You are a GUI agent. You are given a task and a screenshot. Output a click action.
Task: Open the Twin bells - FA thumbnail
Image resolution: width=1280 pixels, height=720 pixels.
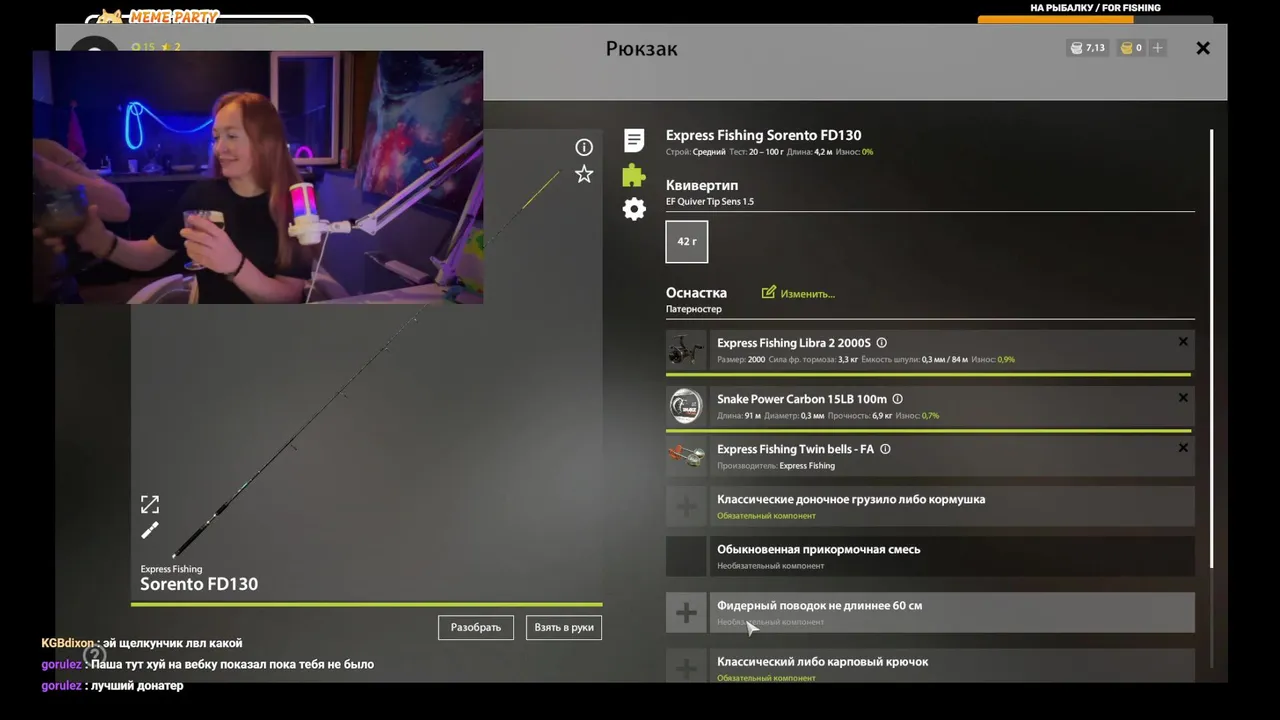coord(686,456)
